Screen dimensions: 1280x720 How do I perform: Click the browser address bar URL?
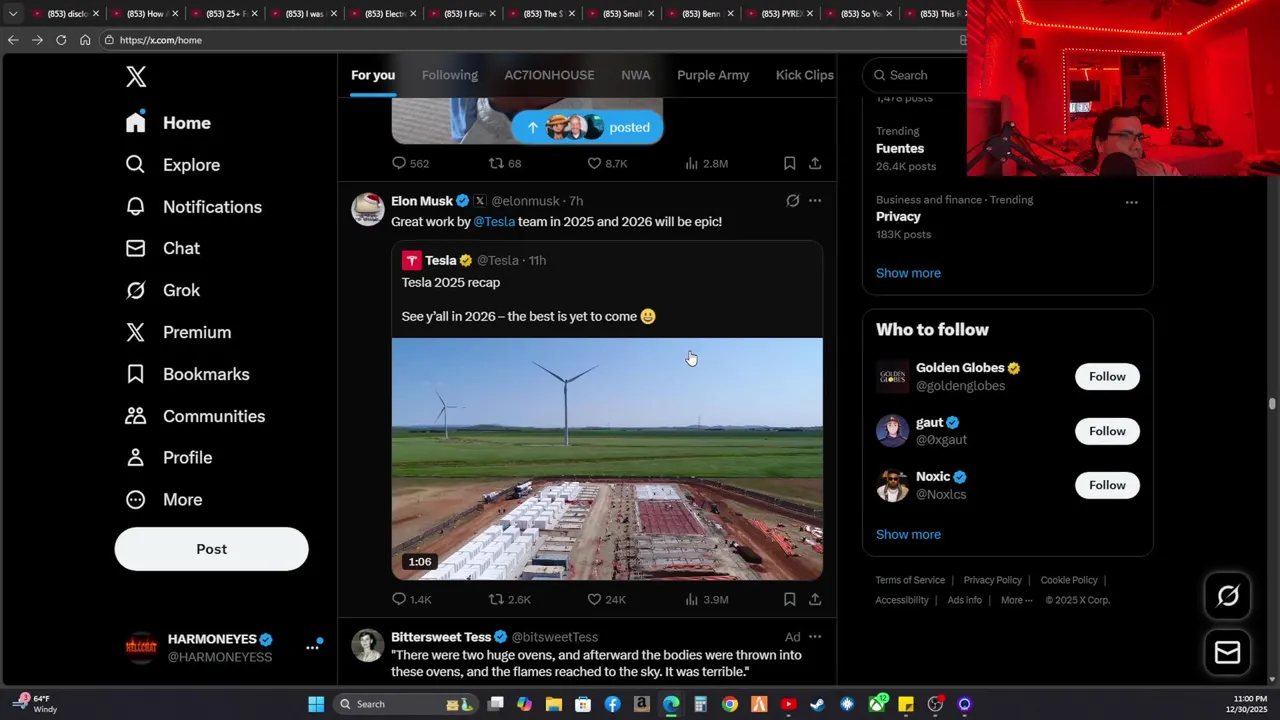coord(160,40)
